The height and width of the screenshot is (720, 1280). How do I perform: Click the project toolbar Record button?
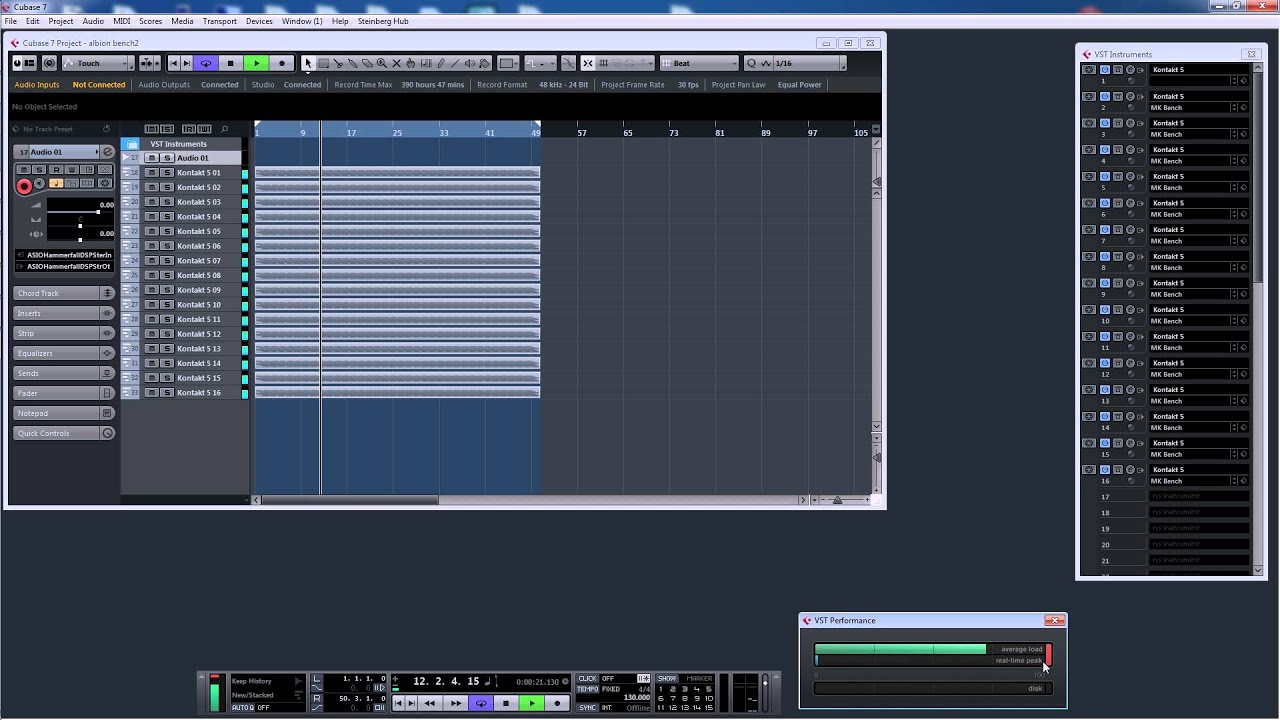tap(281, 63)
